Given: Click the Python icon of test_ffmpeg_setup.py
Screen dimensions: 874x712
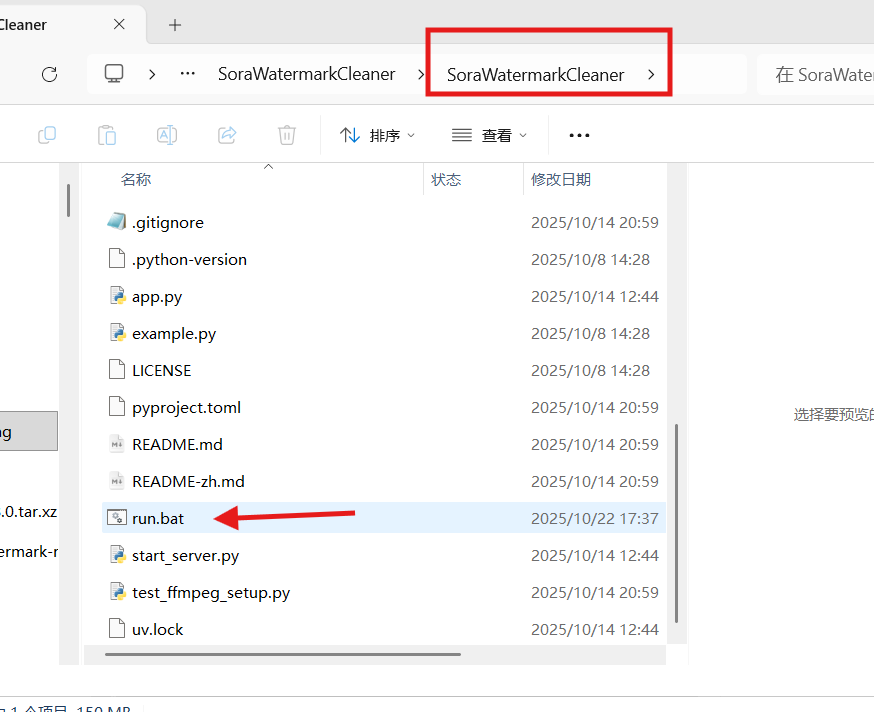Looking at the screenshot, I should coord(117,592).
